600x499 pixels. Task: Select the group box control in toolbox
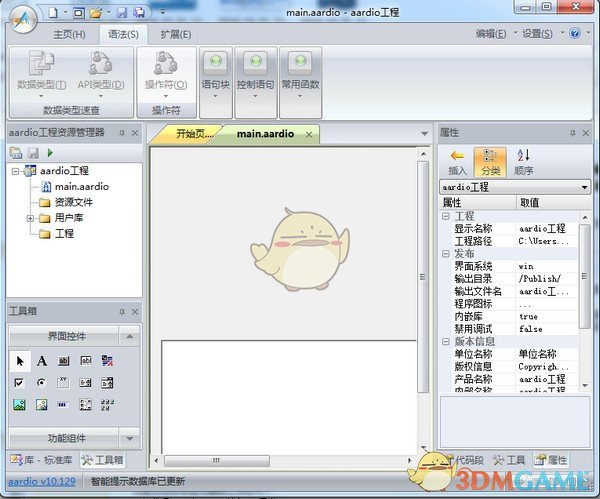[x=64, y=383]
